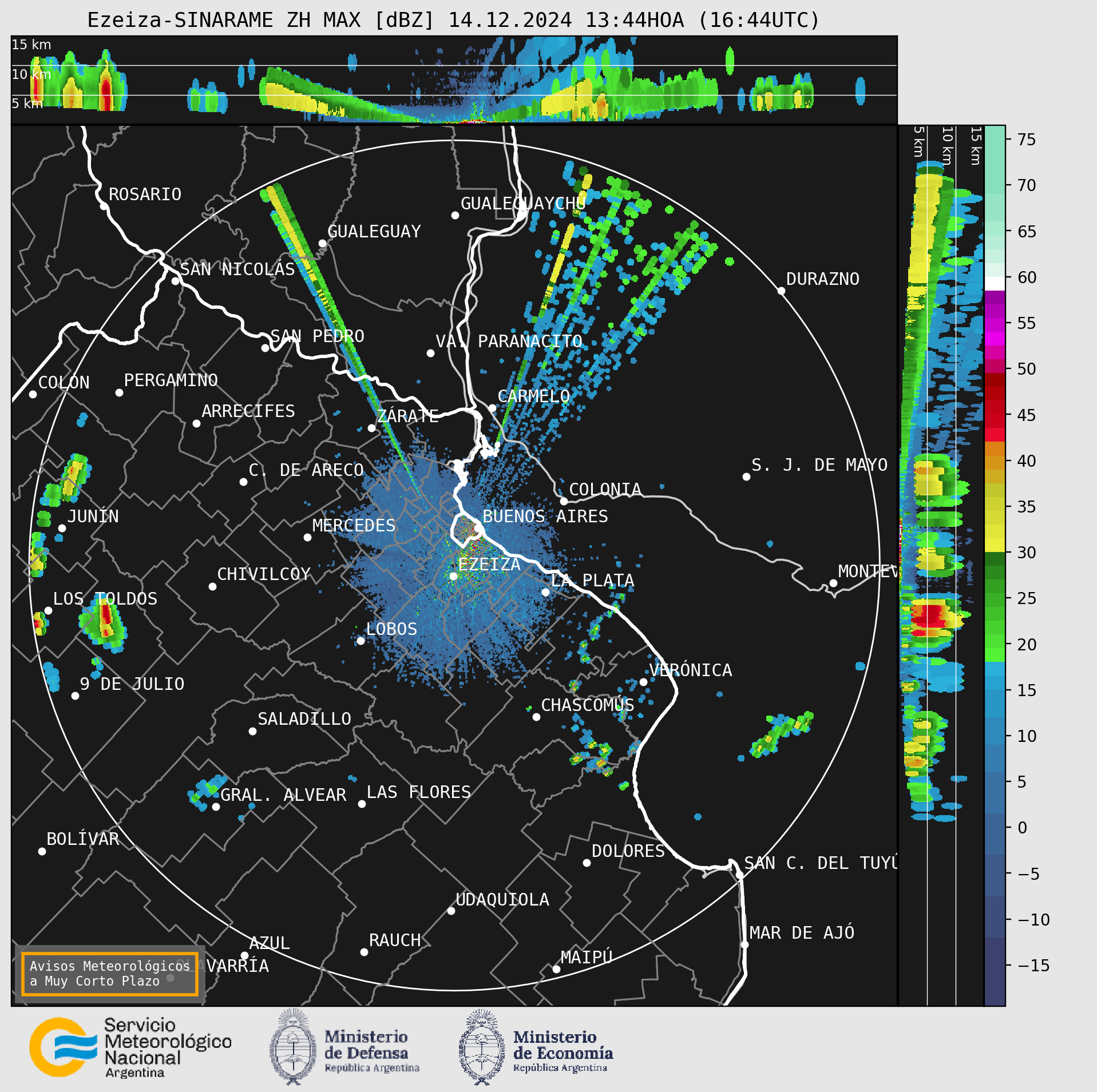
Task: Click the DURAZNO city label
Action: click(823, 279)
